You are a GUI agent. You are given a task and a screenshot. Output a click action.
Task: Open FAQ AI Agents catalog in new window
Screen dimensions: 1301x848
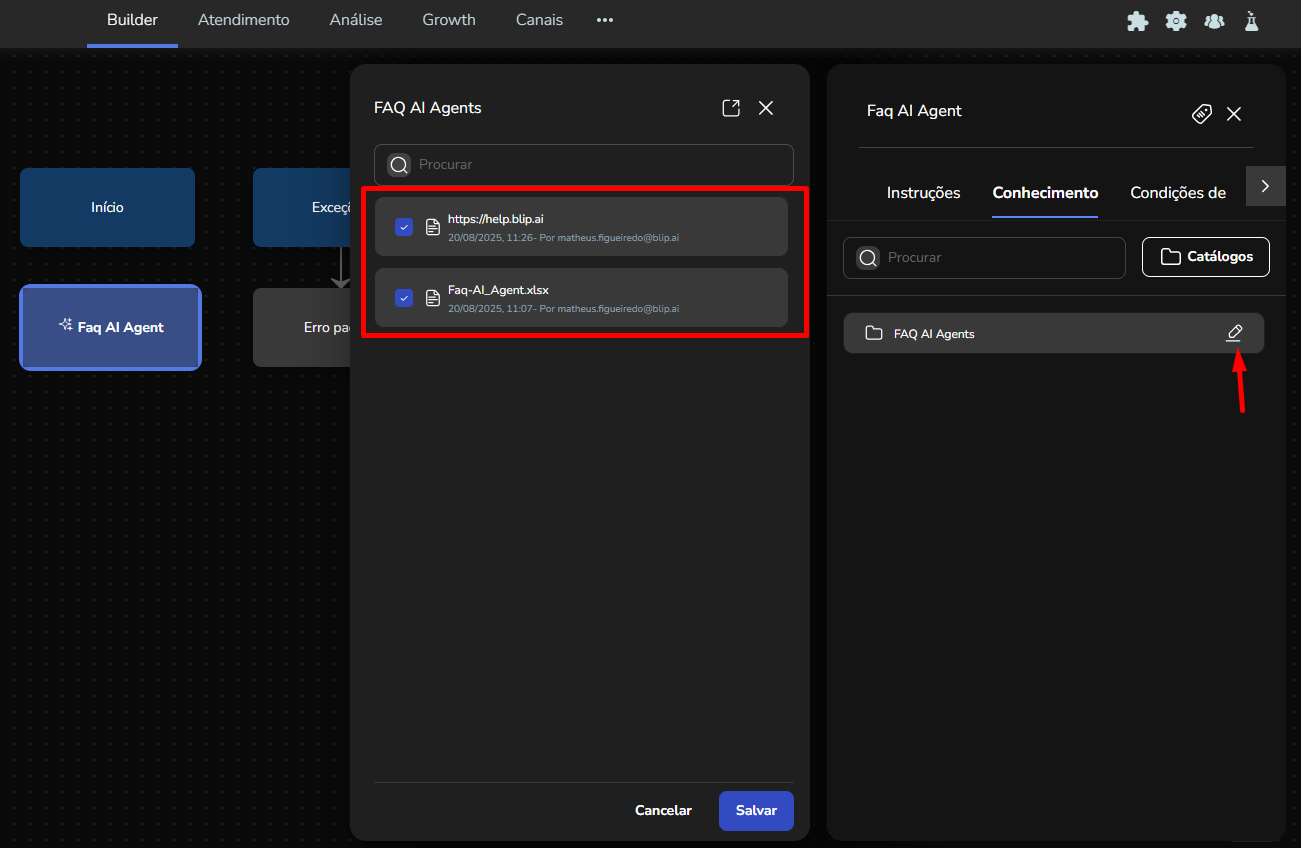click(x=731, y=108)
